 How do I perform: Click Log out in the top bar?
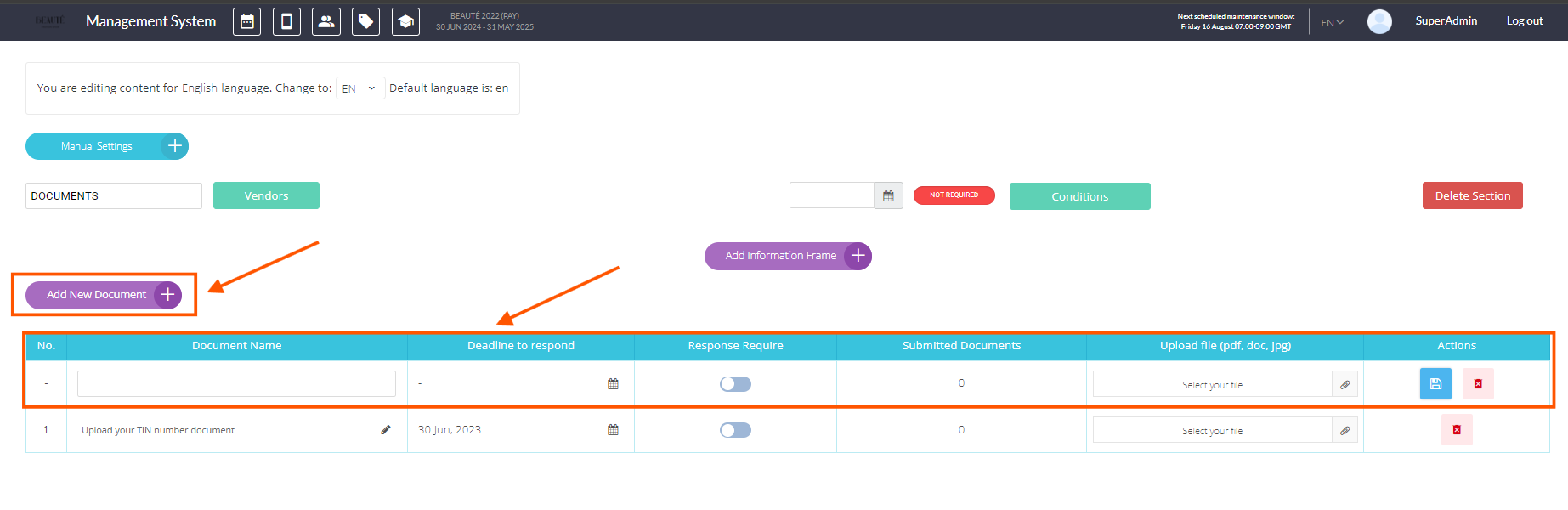(1524, 21)
